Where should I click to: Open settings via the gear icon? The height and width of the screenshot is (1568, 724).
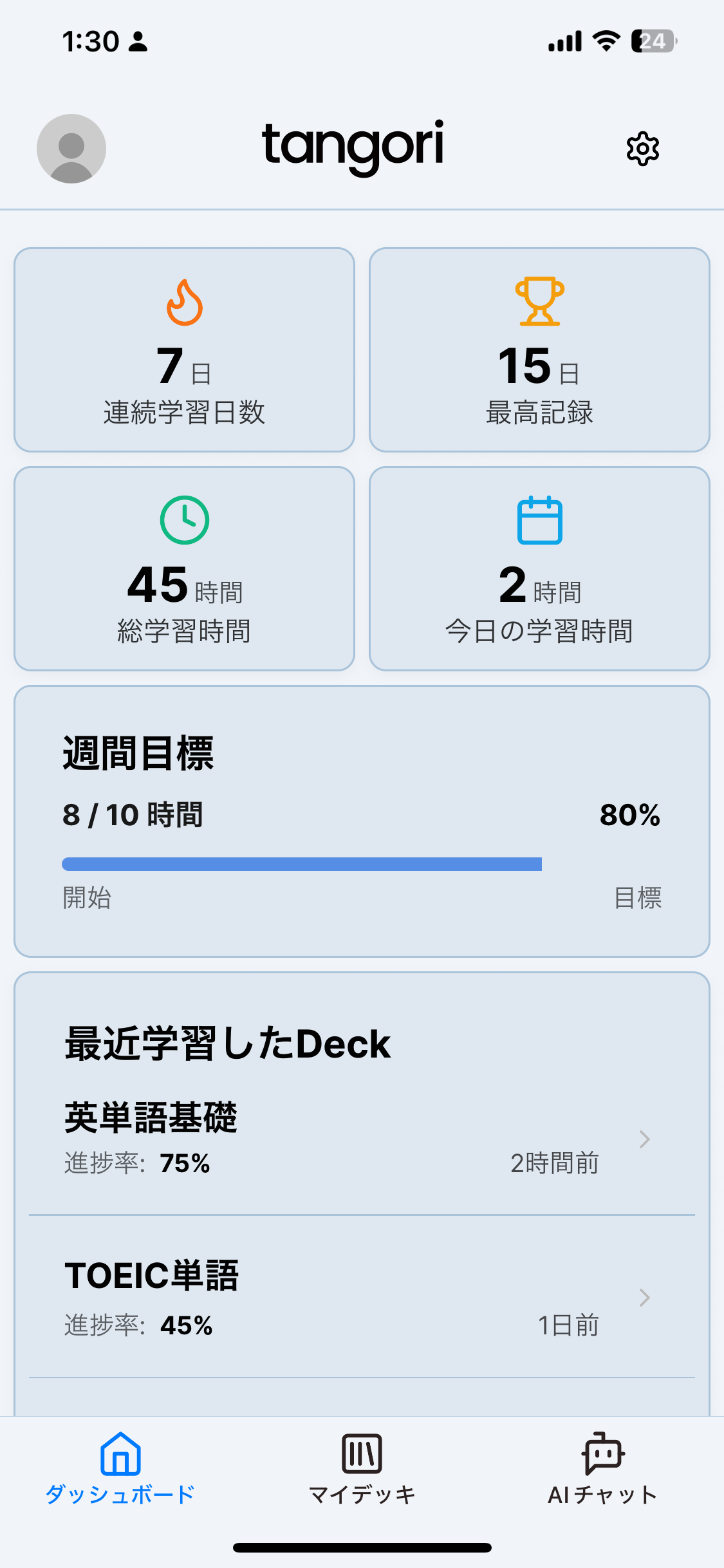tap(642, 149)
